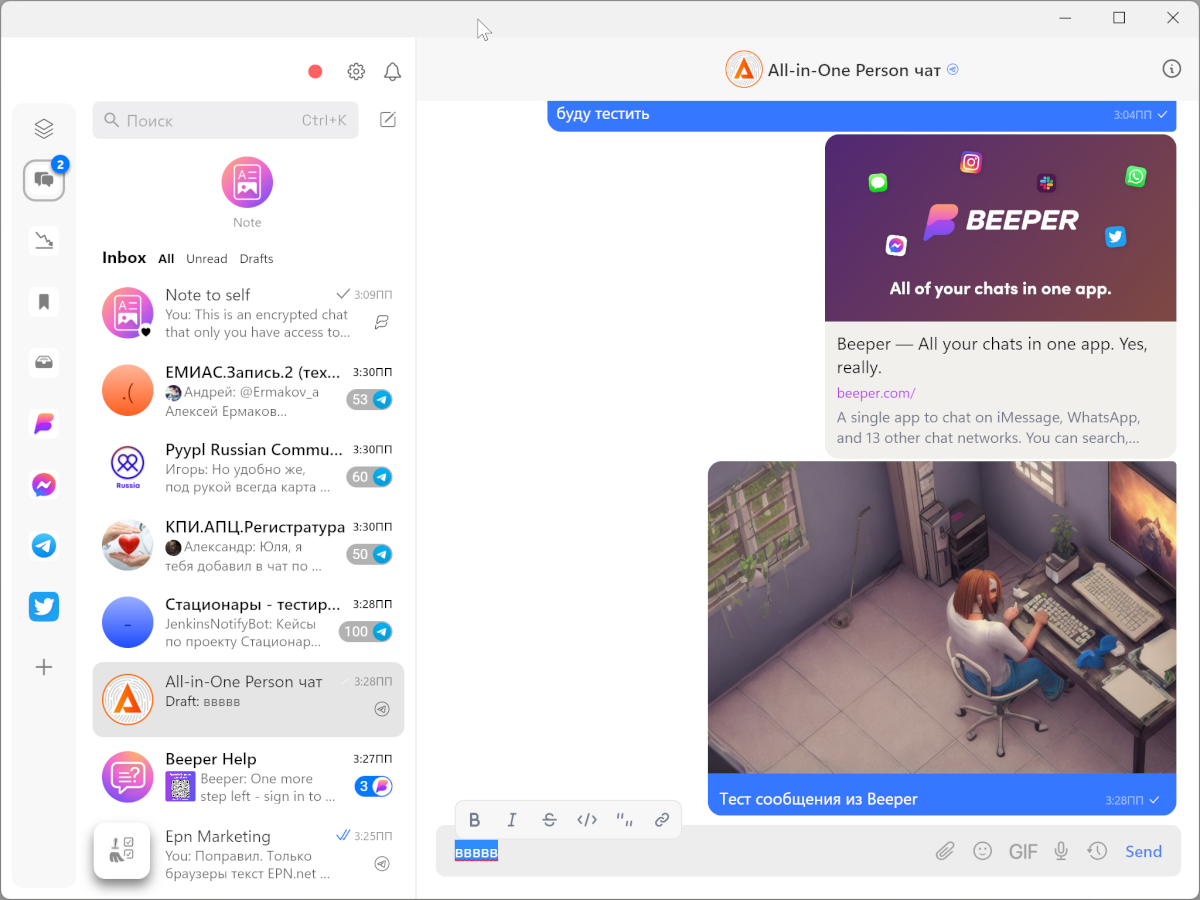Select the Messenger network sidebar icon
The image size is (1200, 900).
(x=44, y=485)
